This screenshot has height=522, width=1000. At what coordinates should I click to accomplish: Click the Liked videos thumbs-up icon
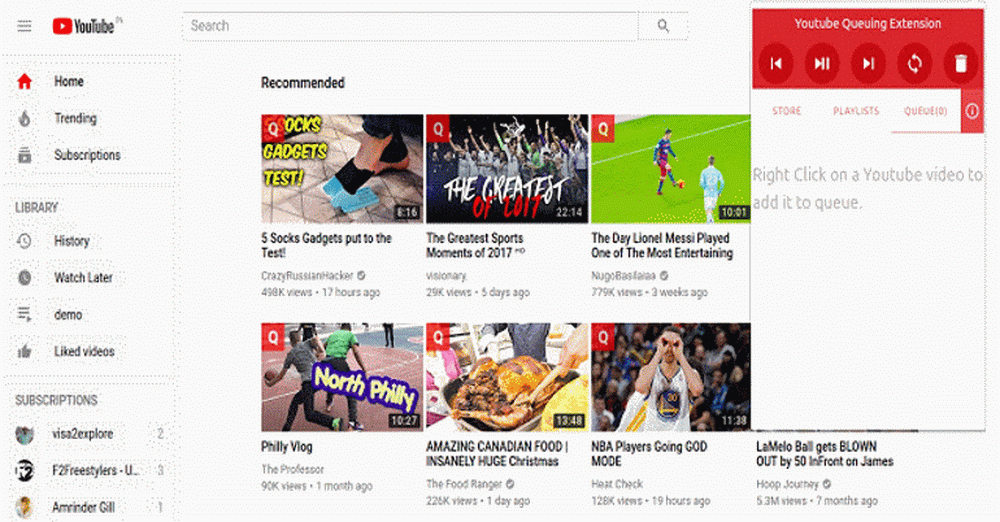pos(24,352)
